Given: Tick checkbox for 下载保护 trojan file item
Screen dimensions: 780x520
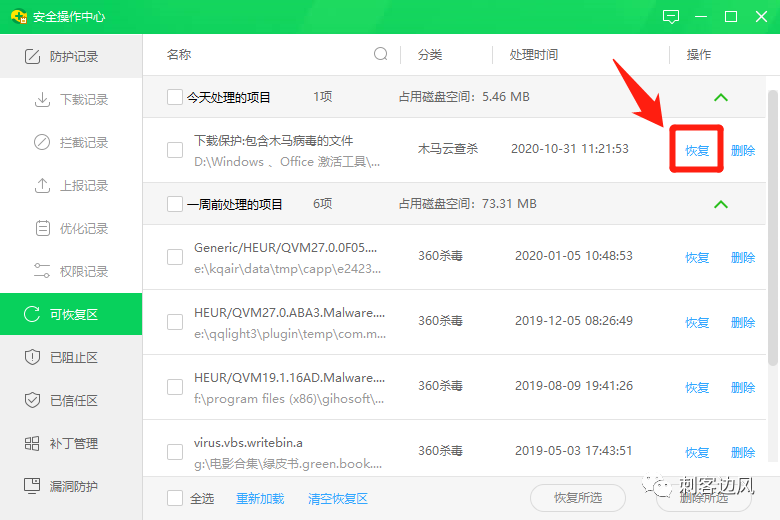Looking at the screenshot, I should (175, 150).
